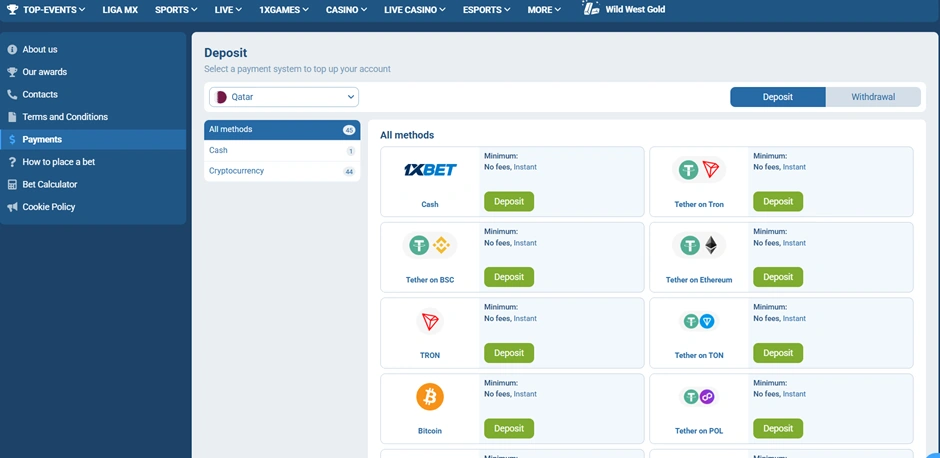The width and height of the screenshot is (940, 458).
Task: Click the 44 count badge on Cryptocurrency
Action: 349,171
